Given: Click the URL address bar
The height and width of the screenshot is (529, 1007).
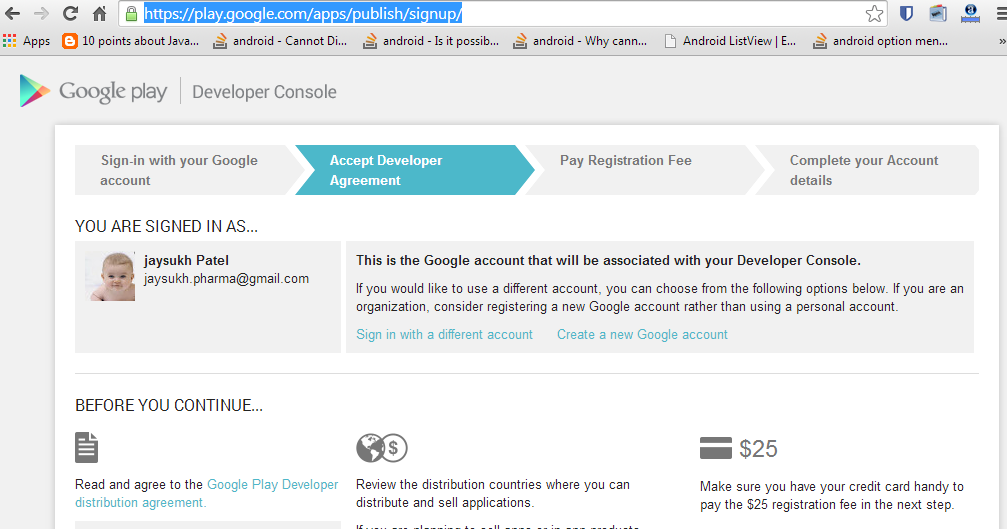Looking at the screenshot, I should [x=501, y=13].
